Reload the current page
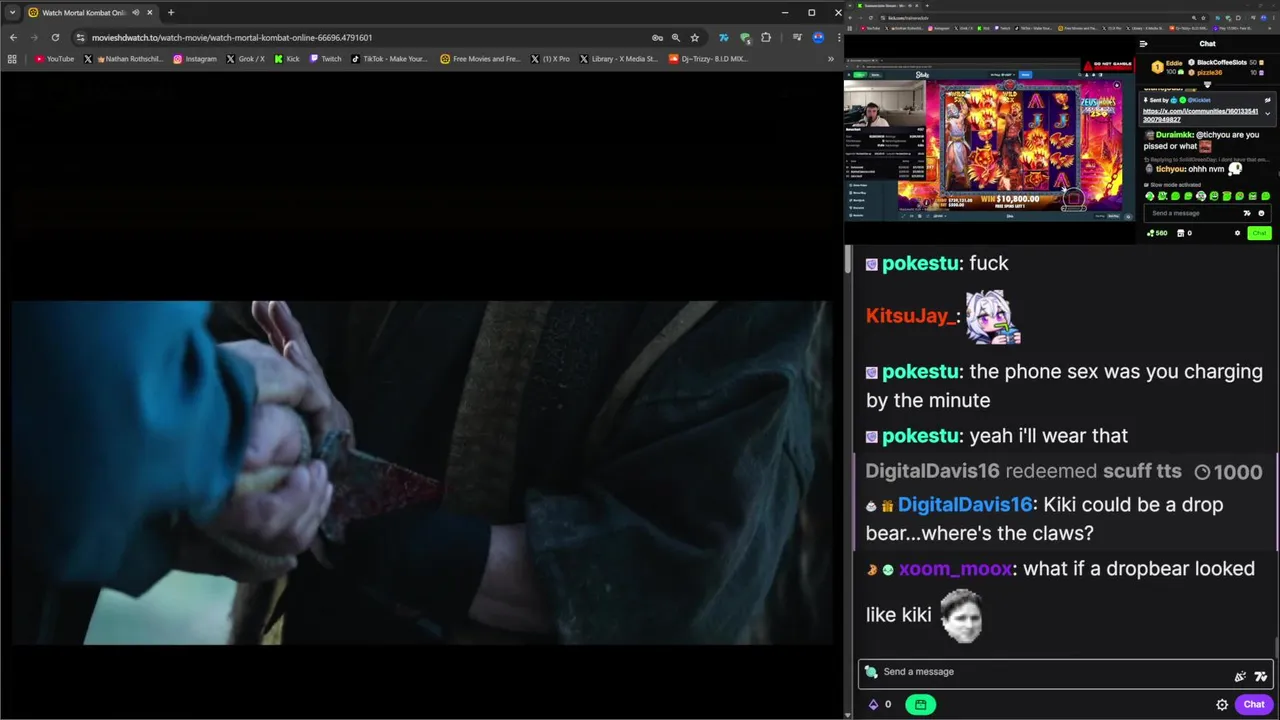 tap(54, 38)
